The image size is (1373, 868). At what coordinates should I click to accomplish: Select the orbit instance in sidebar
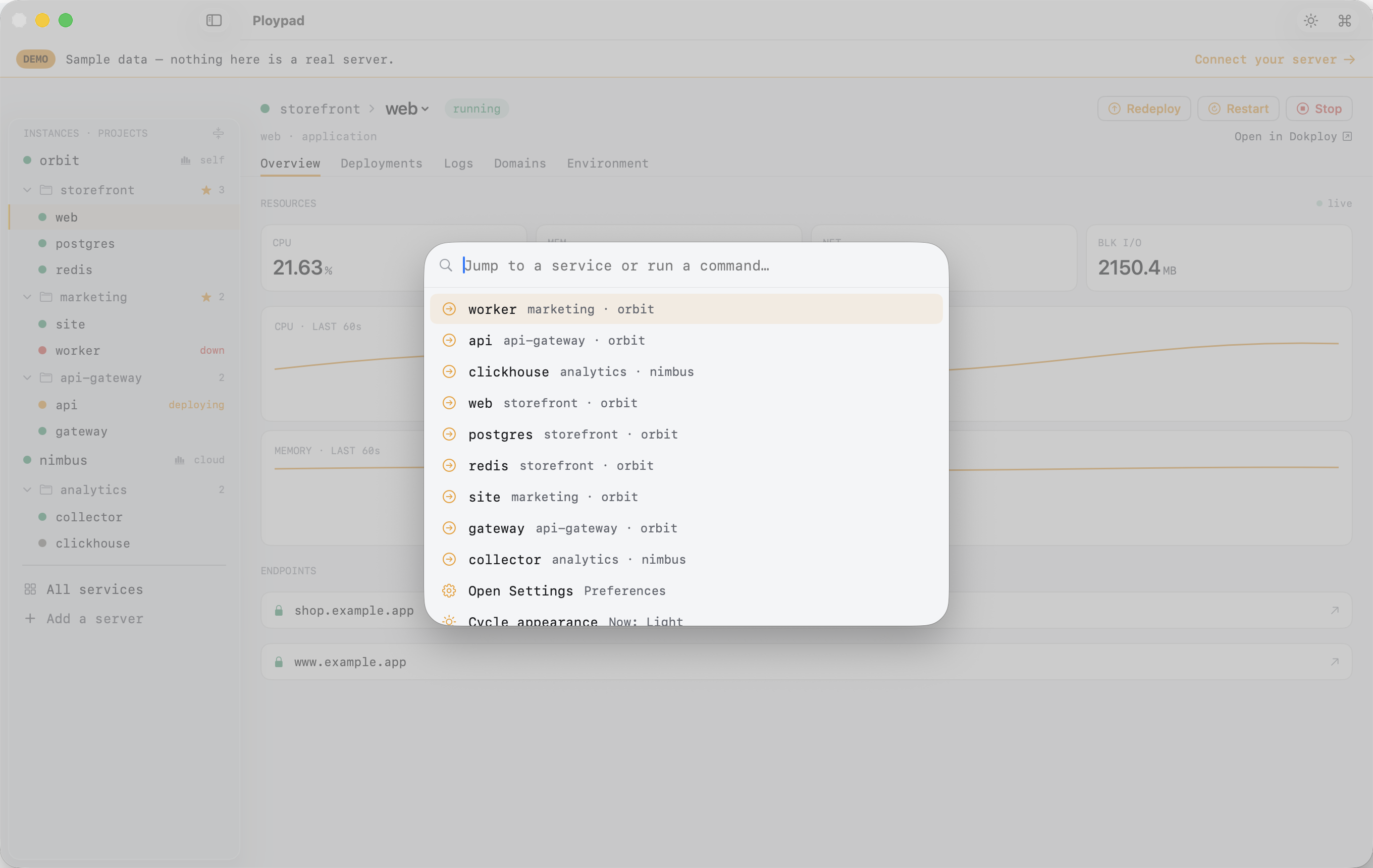(124, 160)
